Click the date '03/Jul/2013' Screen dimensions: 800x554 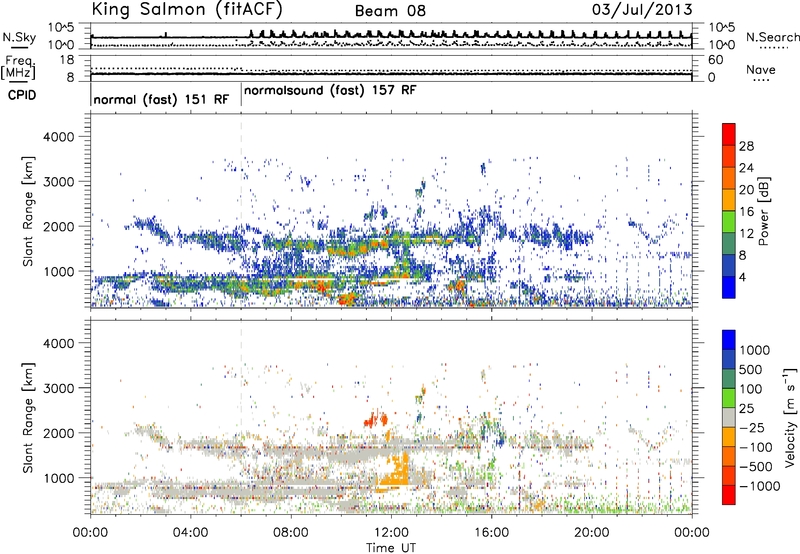tap(642, 10)
